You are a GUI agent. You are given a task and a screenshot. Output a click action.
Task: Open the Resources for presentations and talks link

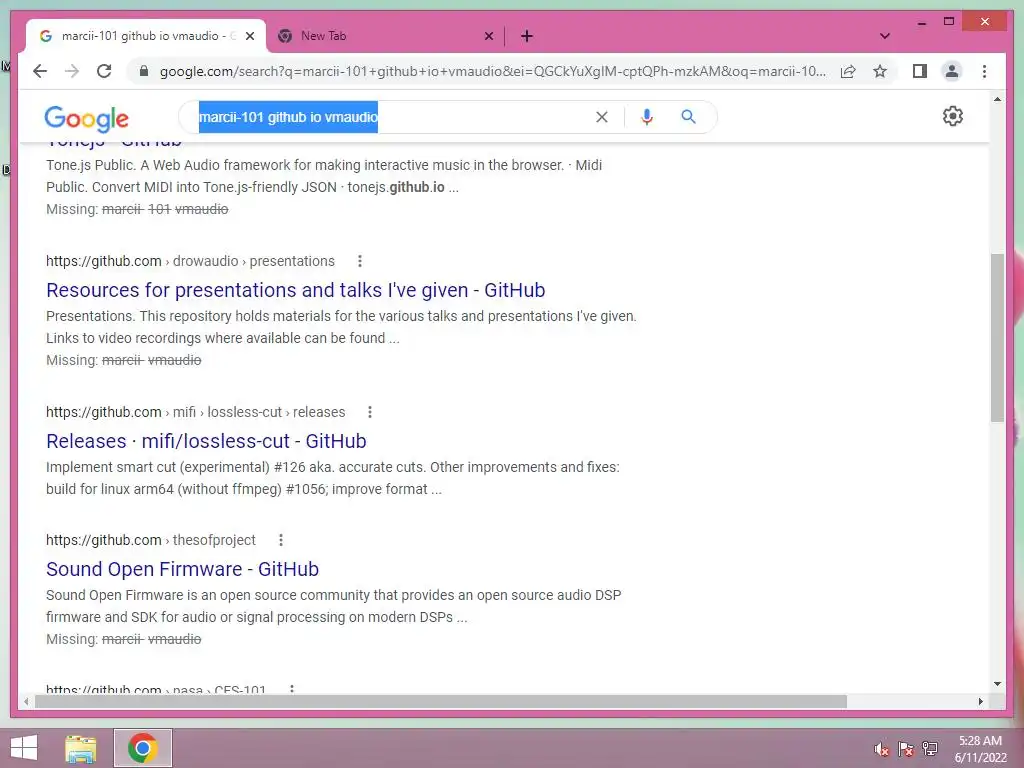point(295,290)
